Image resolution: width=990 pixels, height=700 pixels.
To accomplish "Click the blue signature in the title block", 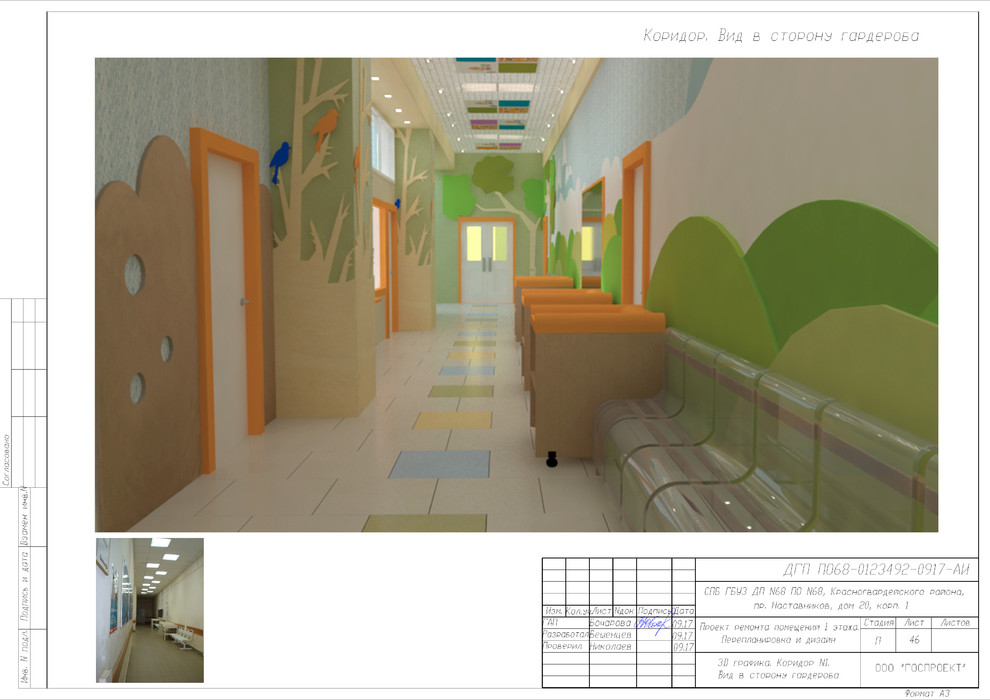I will tap(653, 621).
